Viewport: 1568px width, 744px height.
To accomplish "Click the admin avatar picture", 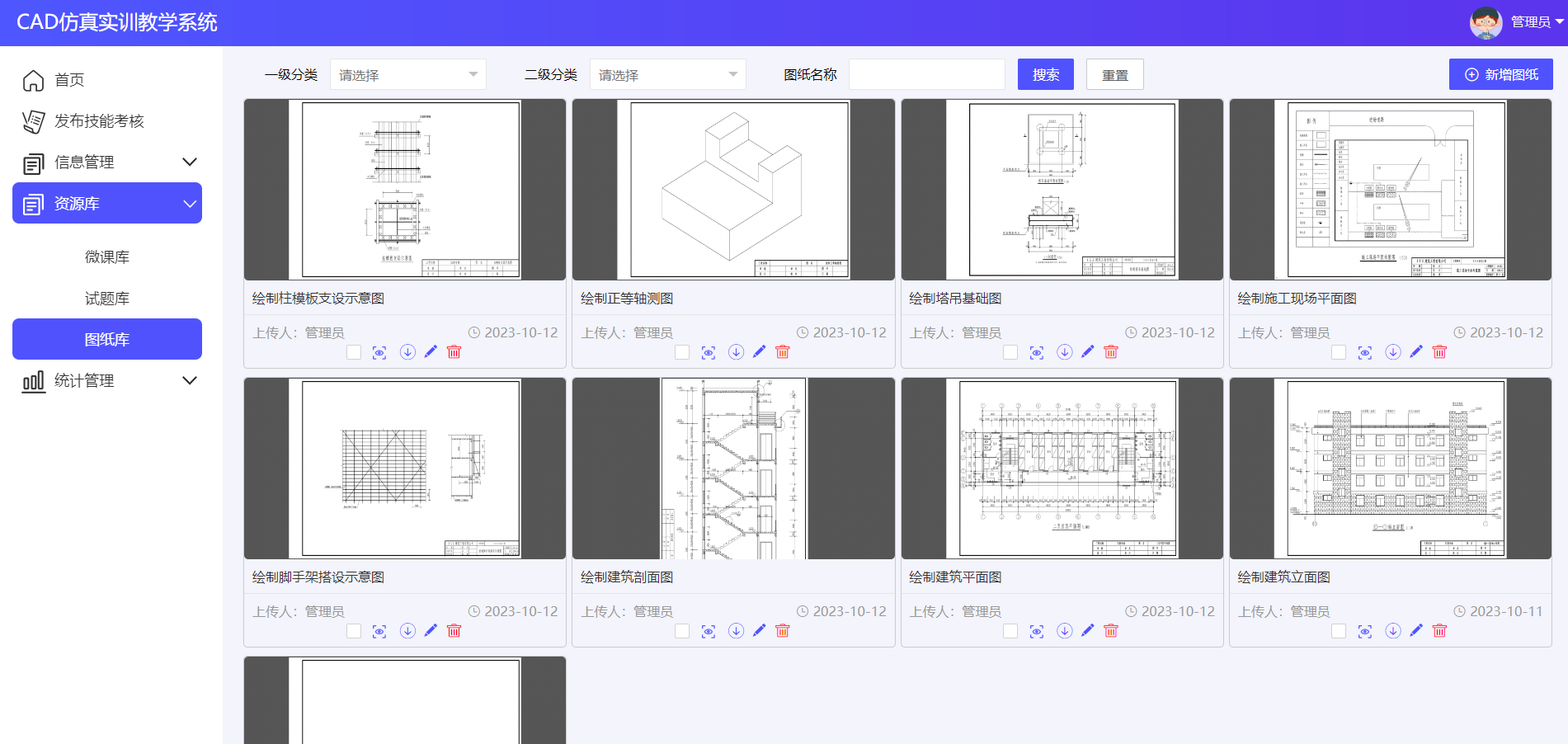I will [x=1486, y=22].
